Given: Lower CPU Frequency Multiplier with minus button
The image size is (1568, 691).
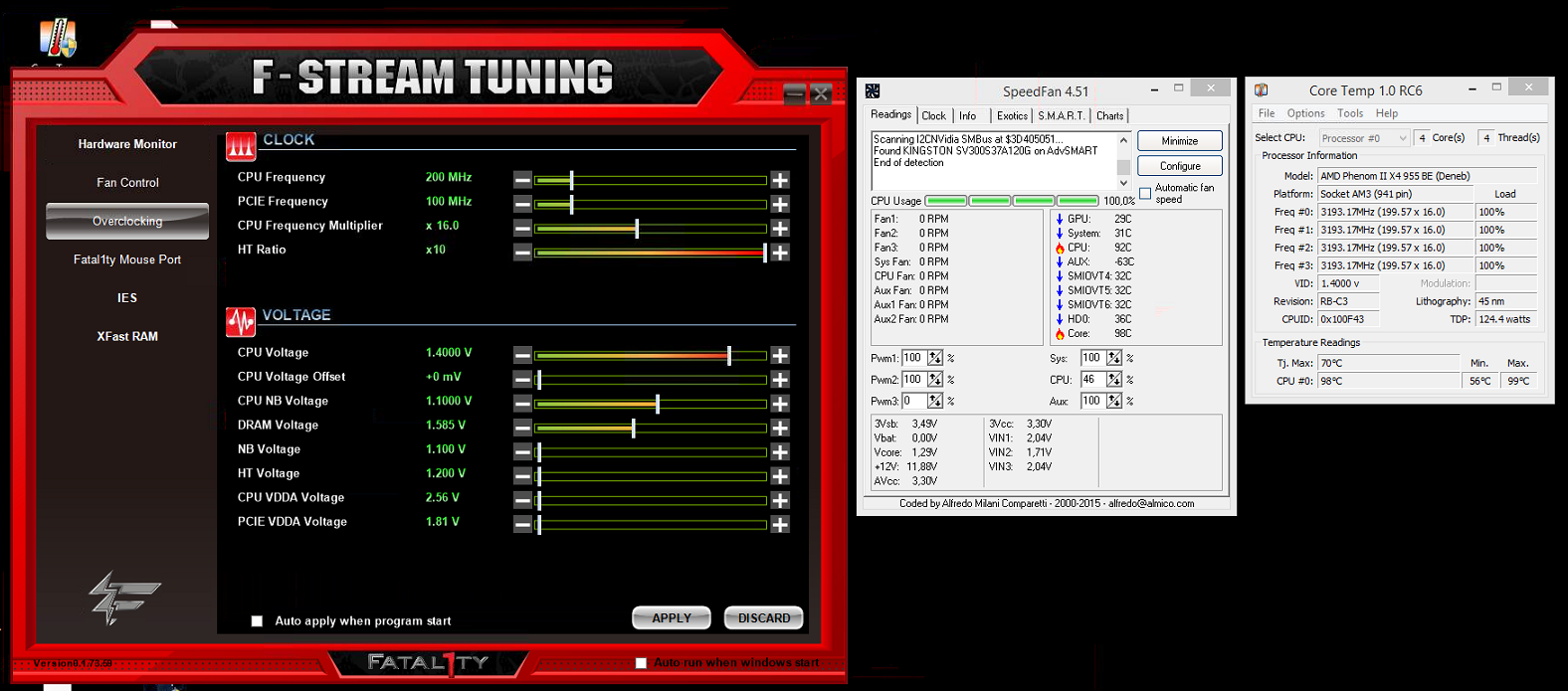Looking at the screenshot, I should coord(522,229).
